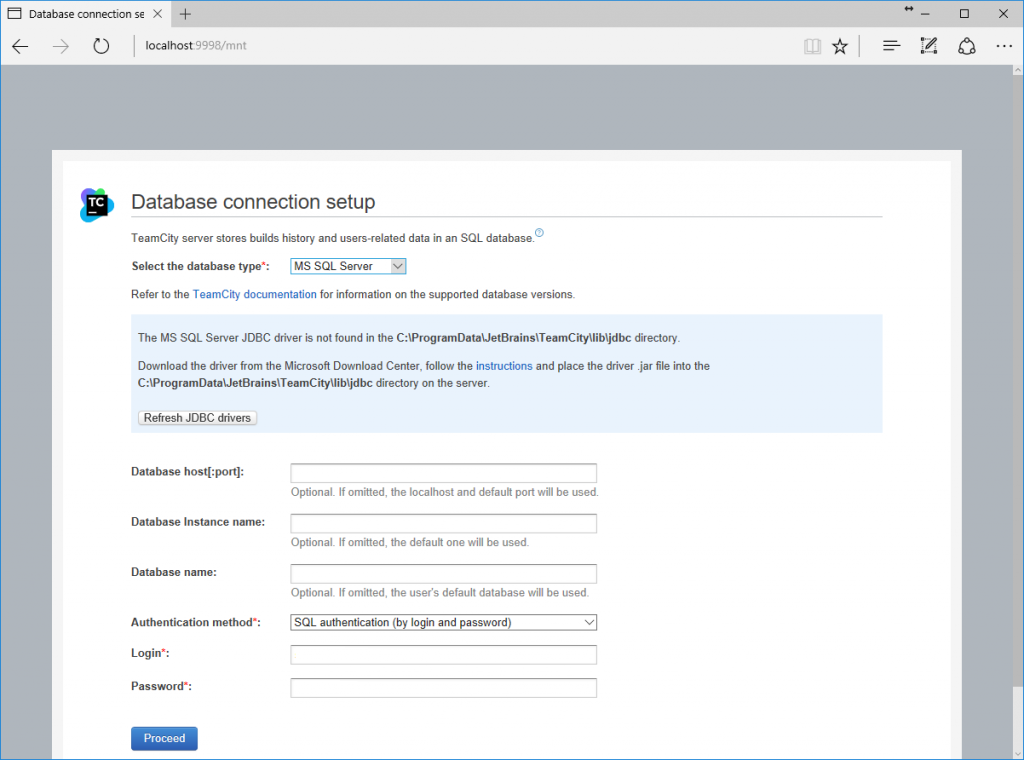Focus the Login input field
Viewport: 1024px width, 760px height.
[x=443, y=655]
